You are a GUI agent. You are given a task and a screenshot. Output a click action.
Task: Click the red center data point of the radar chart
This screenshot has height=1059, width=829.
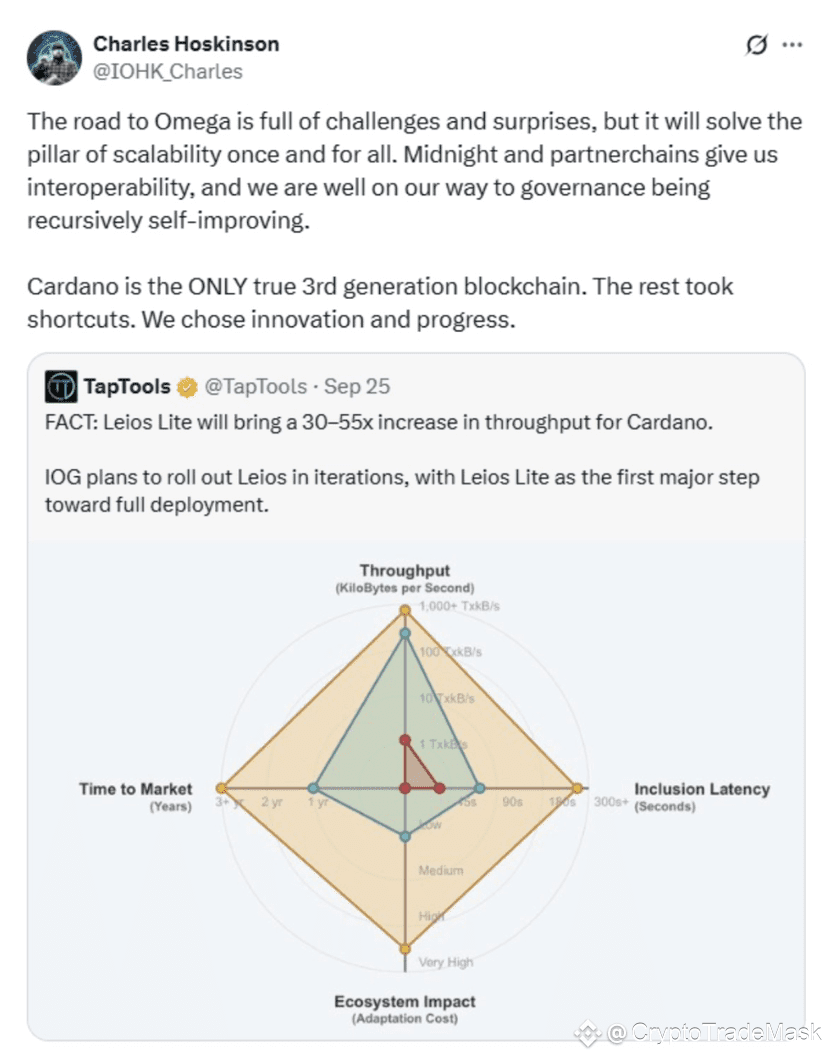[x=405, y=790]
